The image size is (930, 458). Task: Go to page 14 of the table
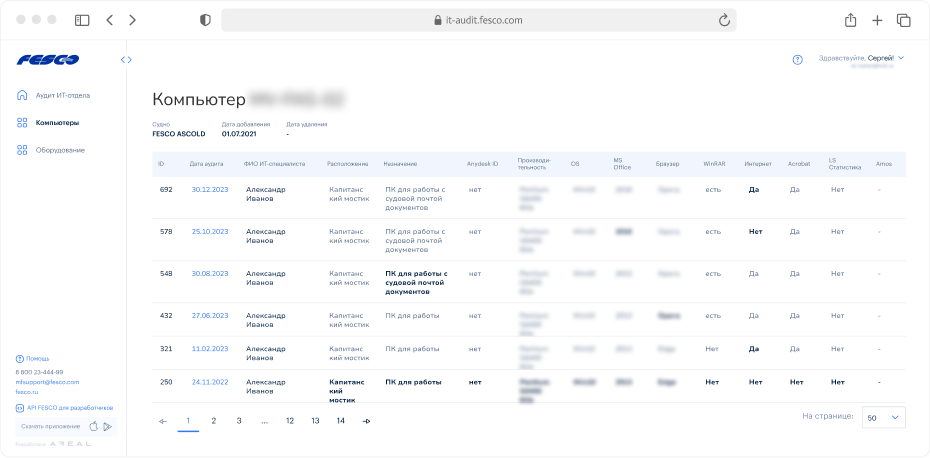click(x=341, y=421)
